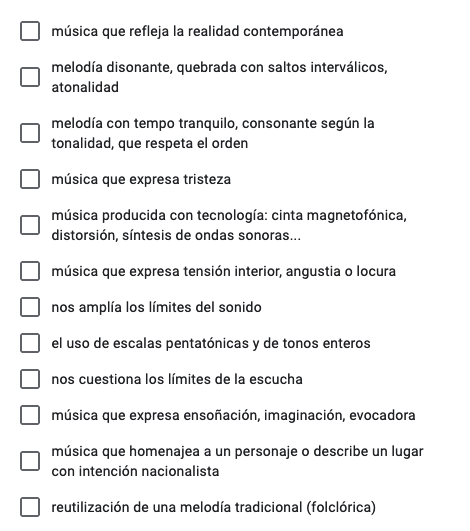Select 'reutilización de una melodía tradicional' checkbox
The image size is (470, 531).
pos(30,507)
